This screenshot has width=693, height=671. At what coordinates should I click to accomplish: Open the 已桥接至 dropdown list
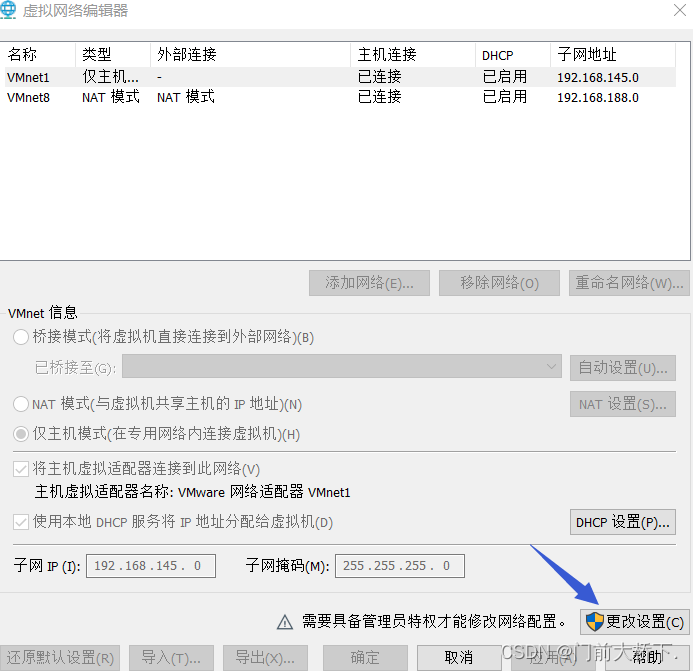(x=342, y=366)
